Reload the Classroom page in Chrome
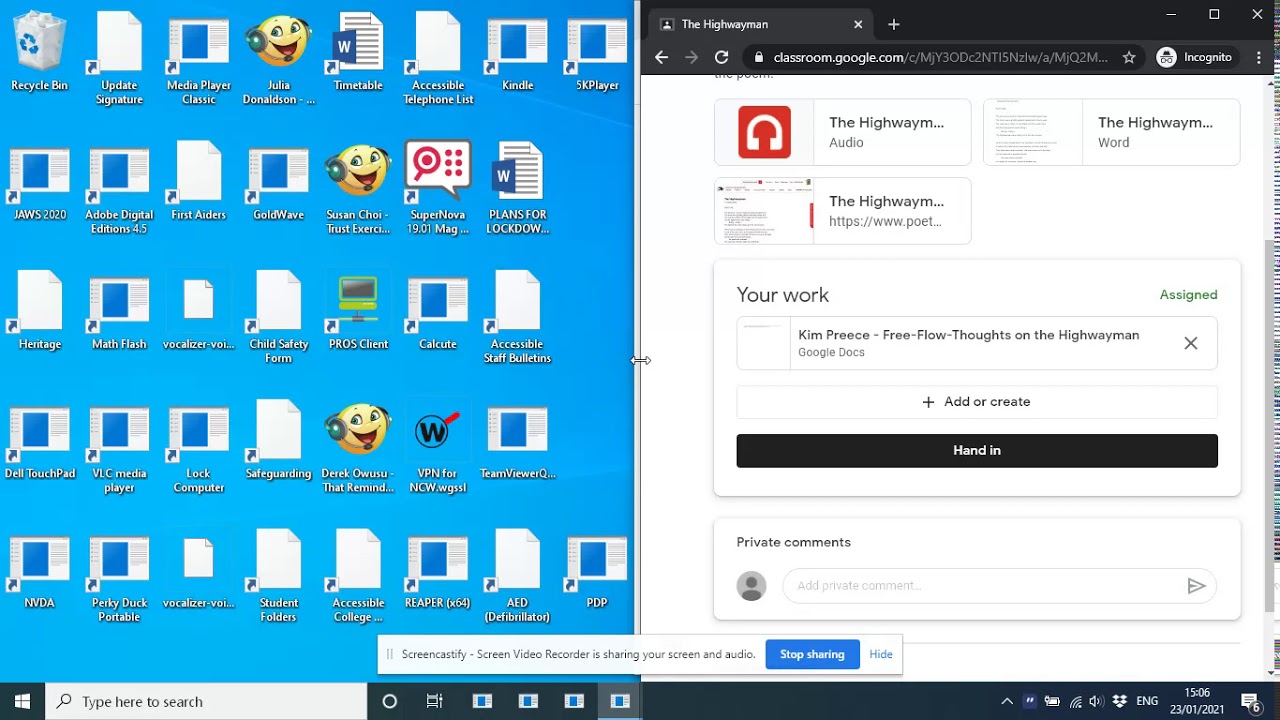 721,57
